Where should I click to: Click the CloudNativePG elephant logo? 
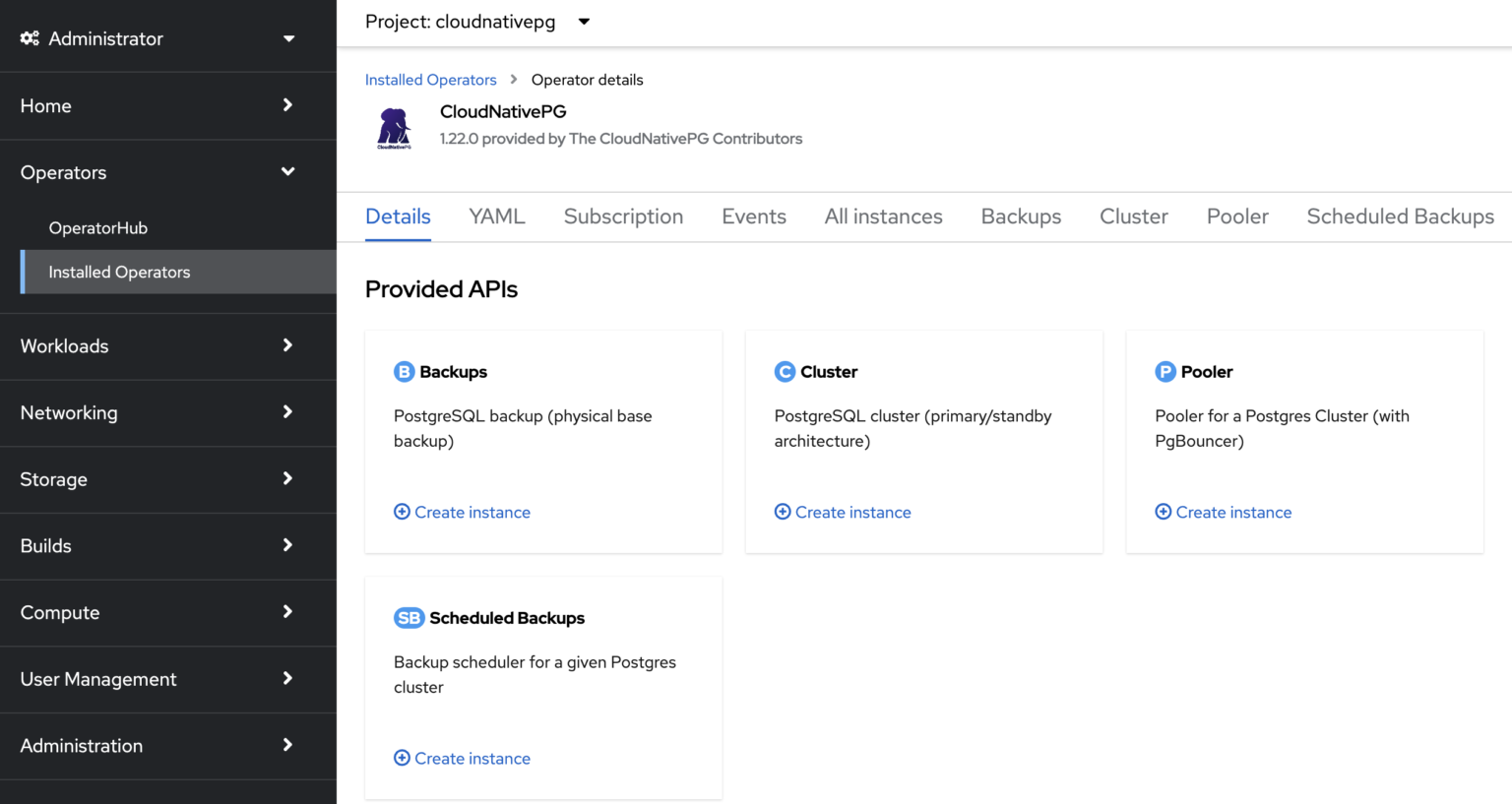[394, 128]
